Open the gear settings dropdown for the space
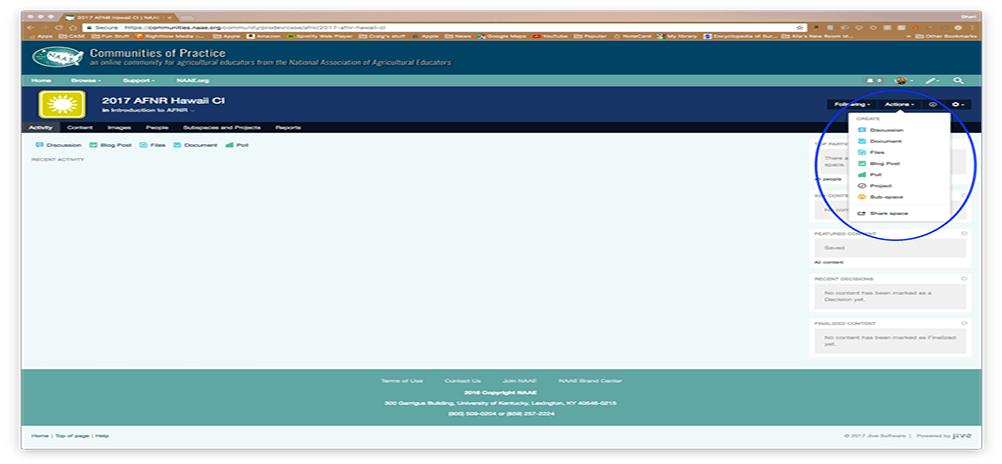The image size is (1002, 464). click(x=959, y=104)
